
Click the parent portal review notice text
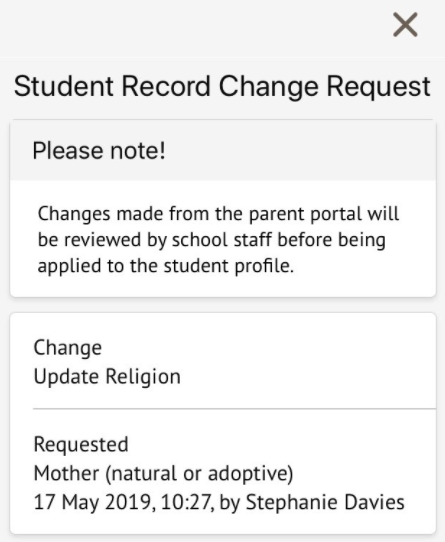pos(219,240)
